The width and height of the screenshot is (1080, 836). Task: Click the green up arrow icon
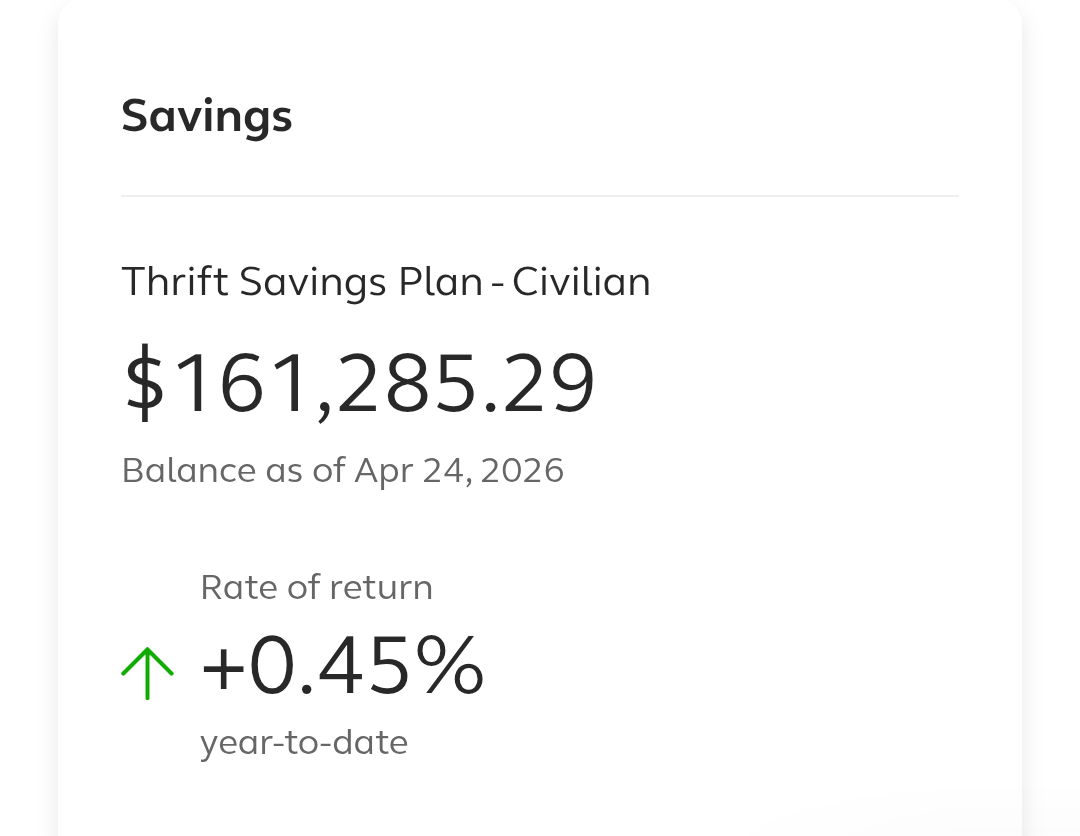[x=147, y=672]
